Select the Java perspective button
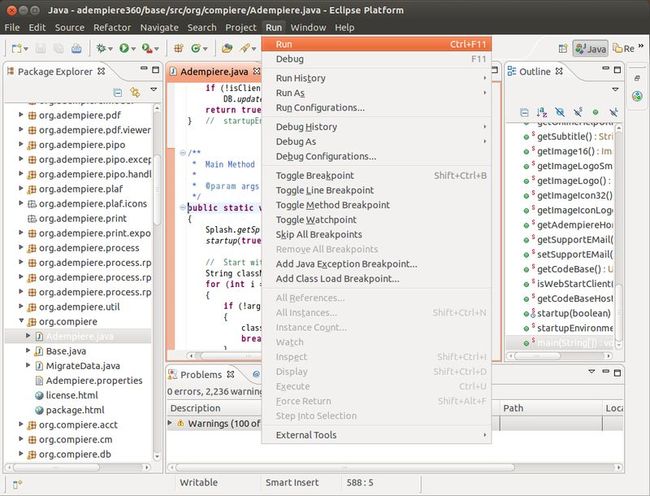 click(590, 48)
